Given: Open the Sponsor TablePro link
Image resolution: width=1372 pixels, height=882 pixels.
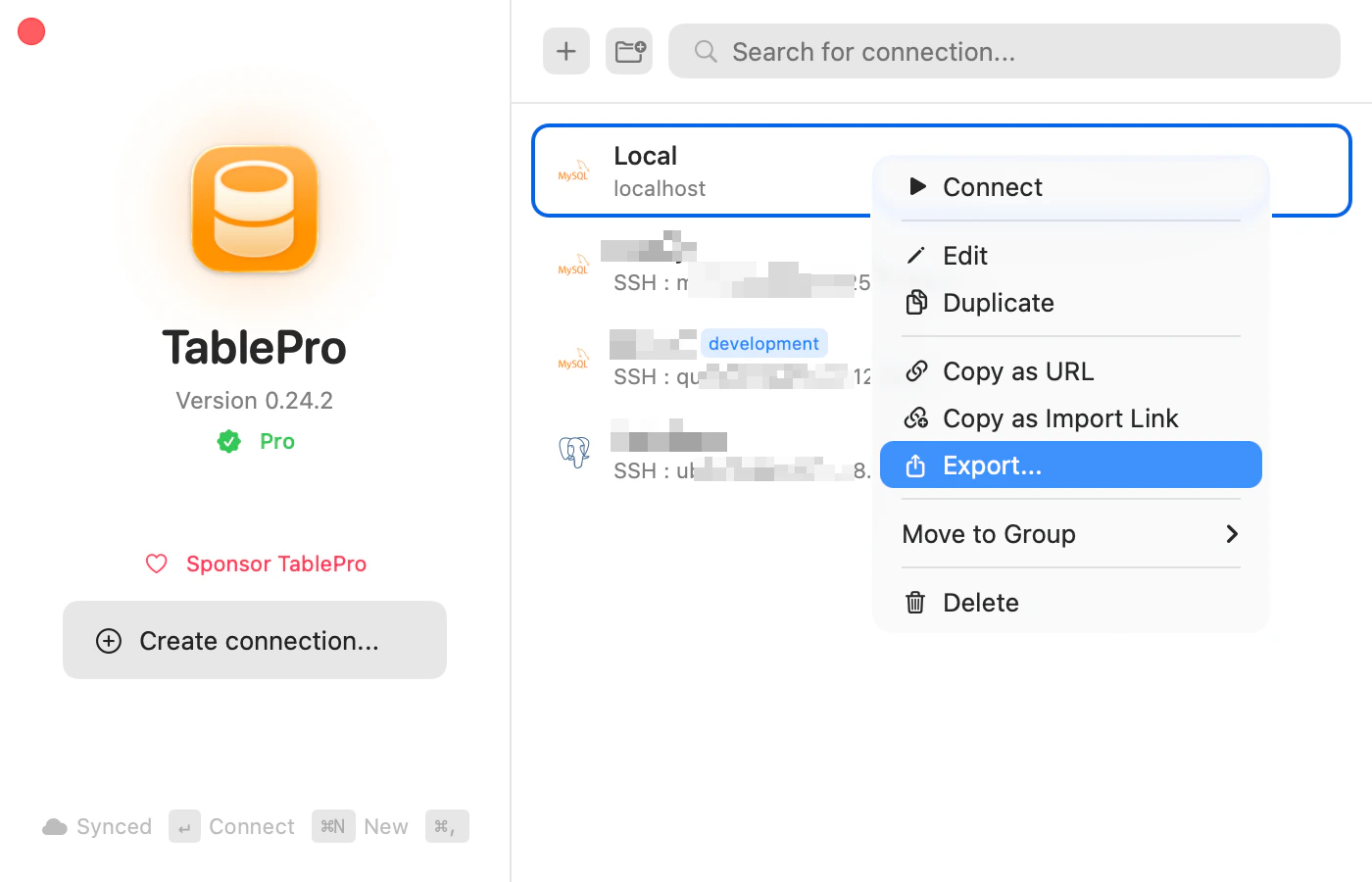Looking at the screenshot, I should tap(275, 563).
